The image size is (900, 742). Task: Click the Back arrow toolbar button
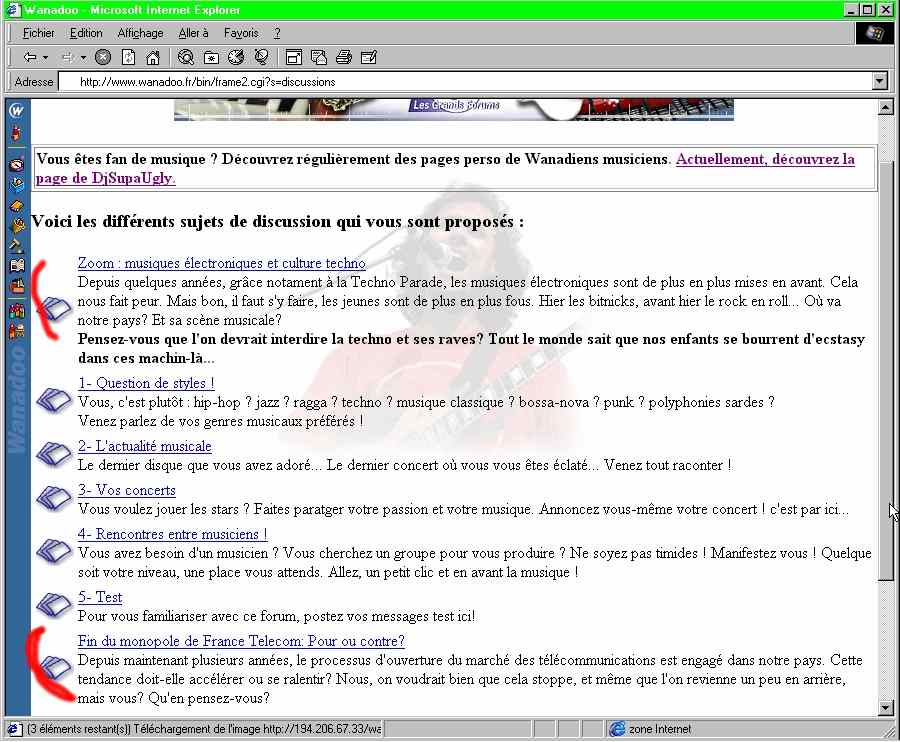[x=30, y=57]
